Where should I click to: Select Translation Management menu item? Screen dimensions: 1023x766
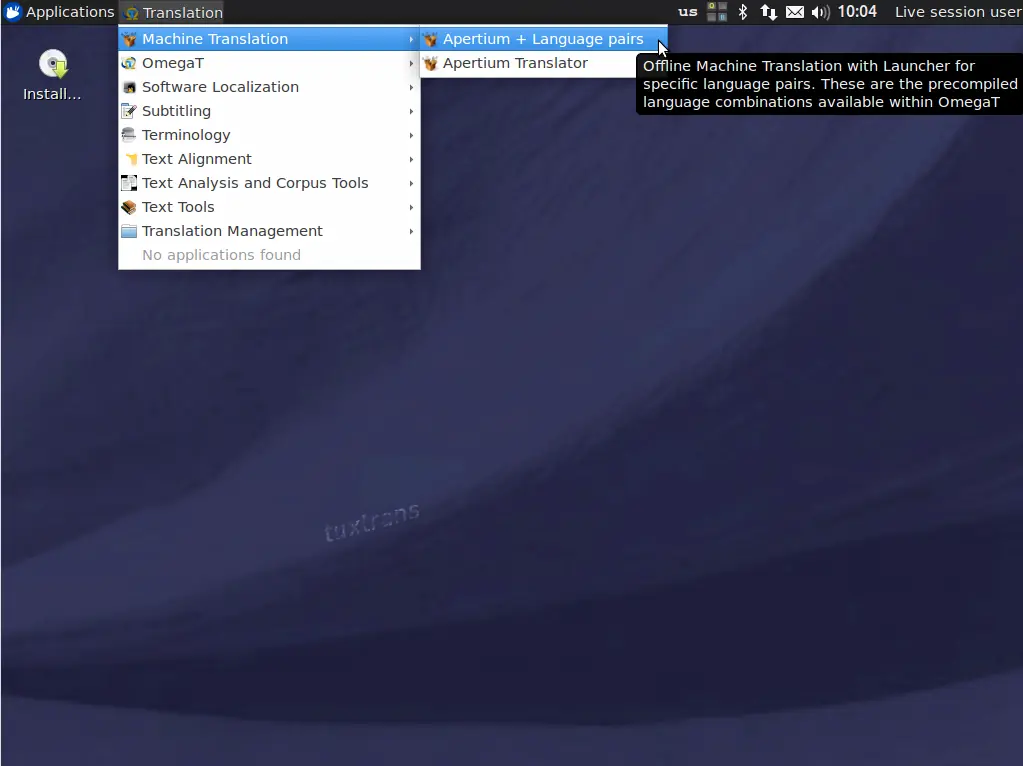(269, 231)
